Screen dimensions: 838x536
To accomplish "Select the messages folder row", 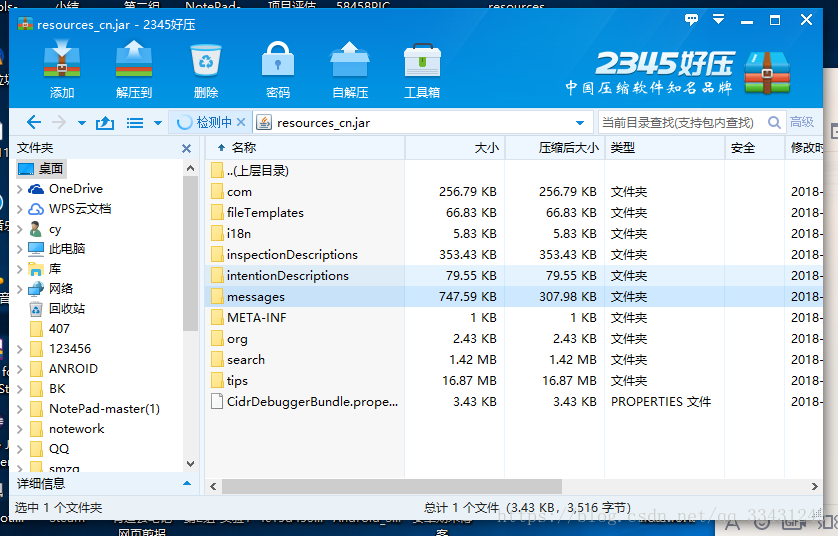I will (x=514, y=297).
